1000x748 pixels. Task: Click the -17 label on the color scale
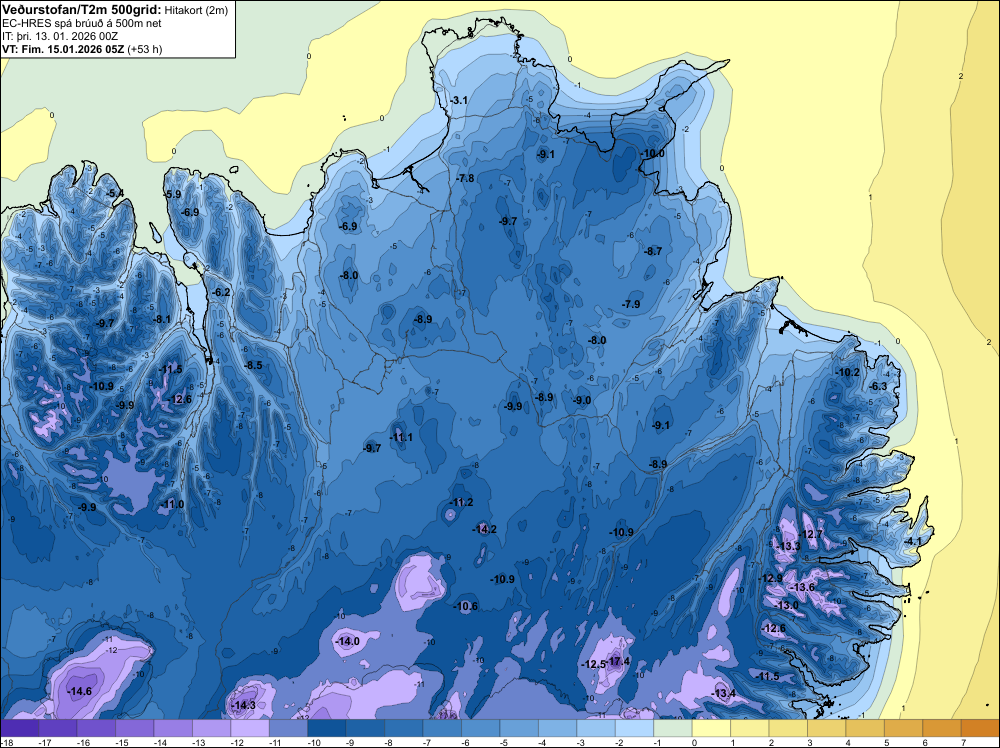tap(45, 742)
